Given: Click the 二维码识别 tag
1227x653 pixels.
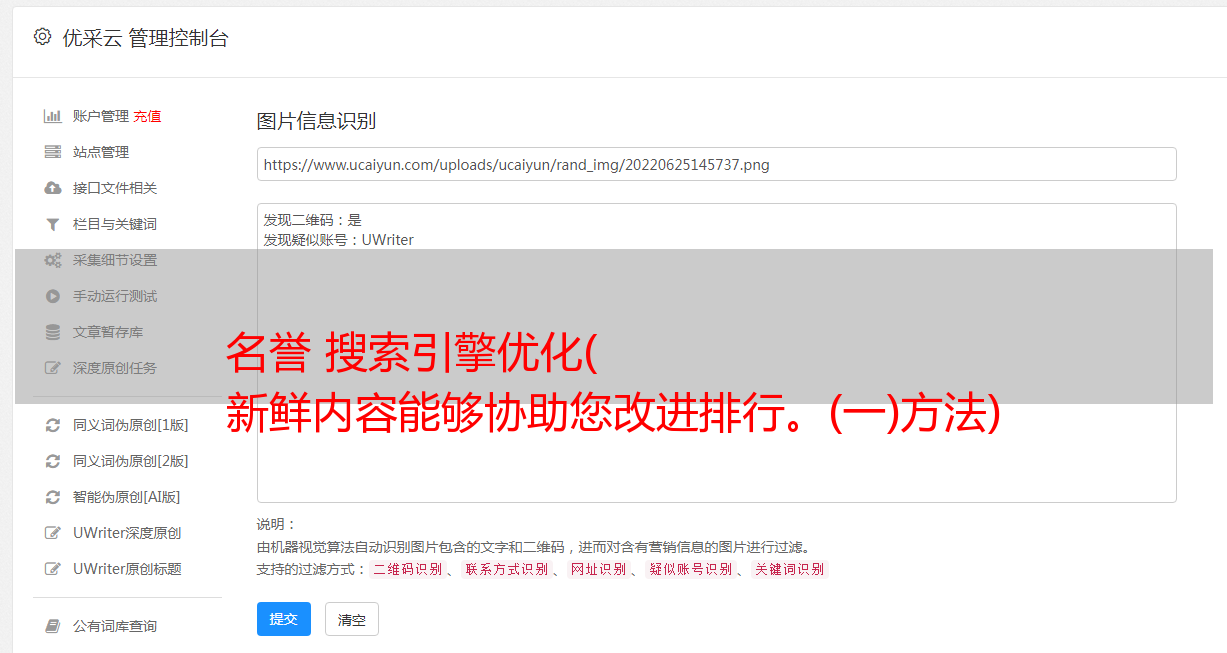Looking at the screenshot, I should (407, 569).
